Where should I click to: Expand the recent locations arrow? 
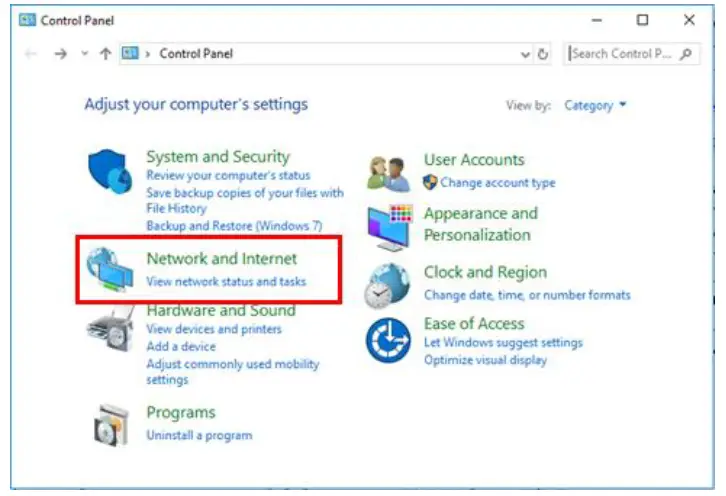(x=84, y=54)
